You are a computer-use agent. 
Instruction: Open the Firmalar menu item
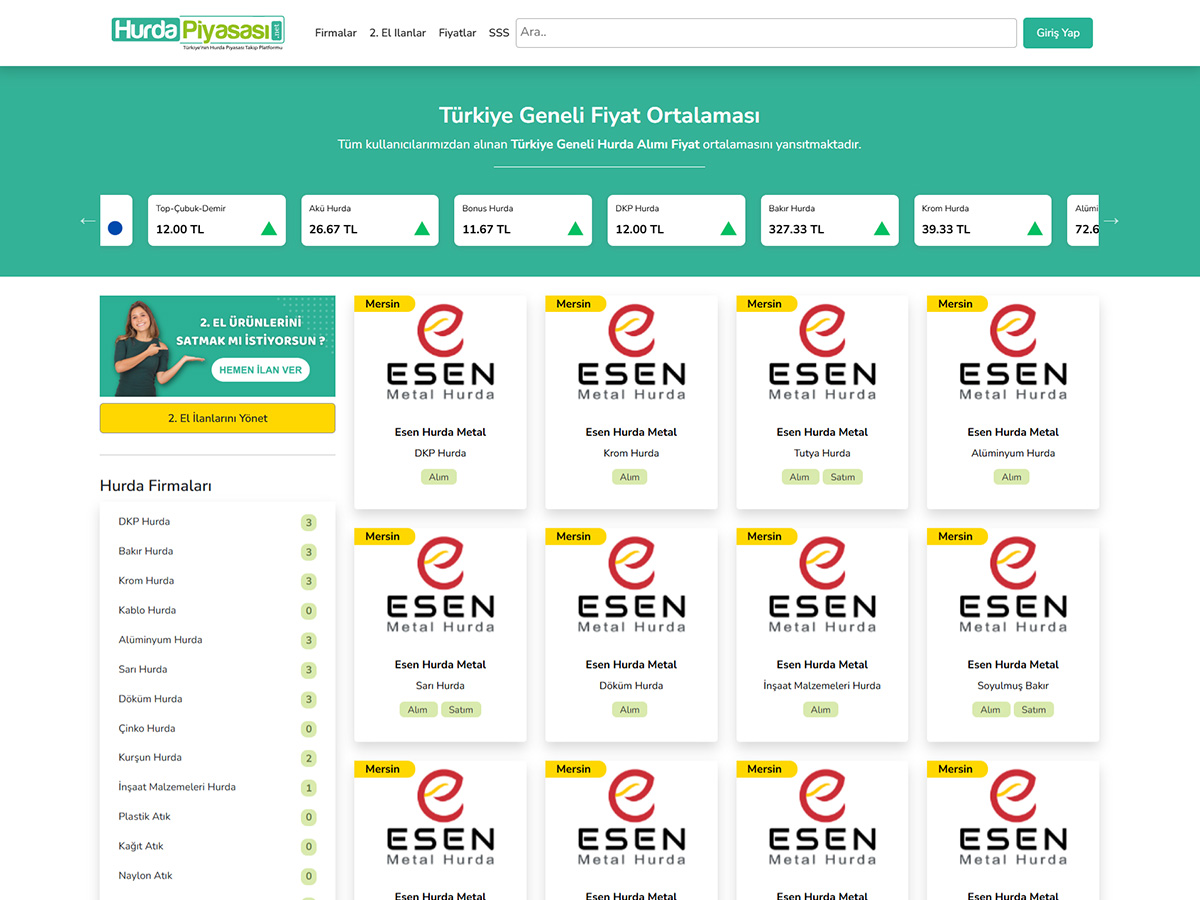pyautogui.click(x=335, y=33)
